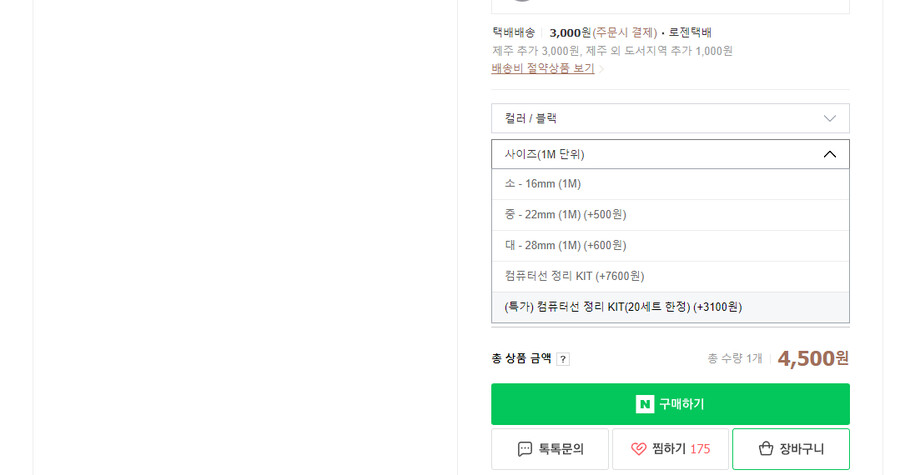
Task: Click the shopping bag icon for 장바구니
Action: (x=766, y=449)
